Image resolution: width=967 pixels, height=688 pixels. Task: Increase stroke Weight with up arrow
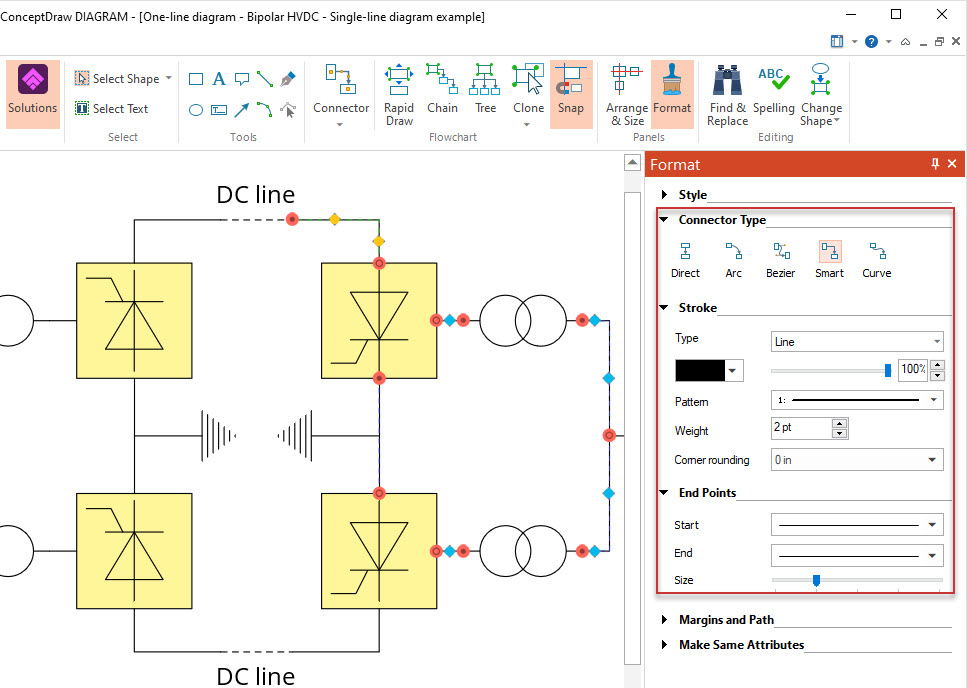coord(839,423)
